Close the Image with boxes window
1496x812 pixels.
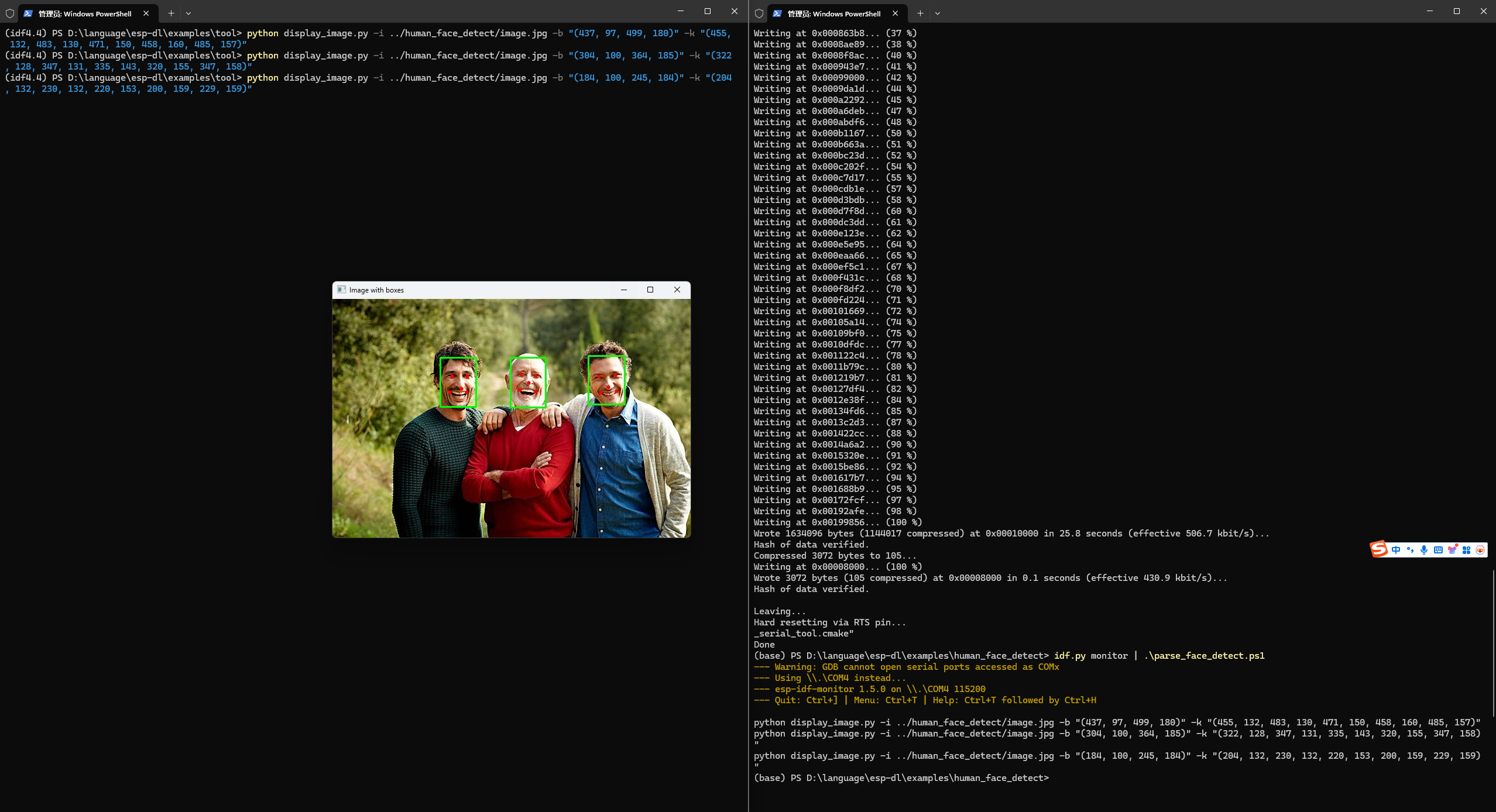point(677,290)
